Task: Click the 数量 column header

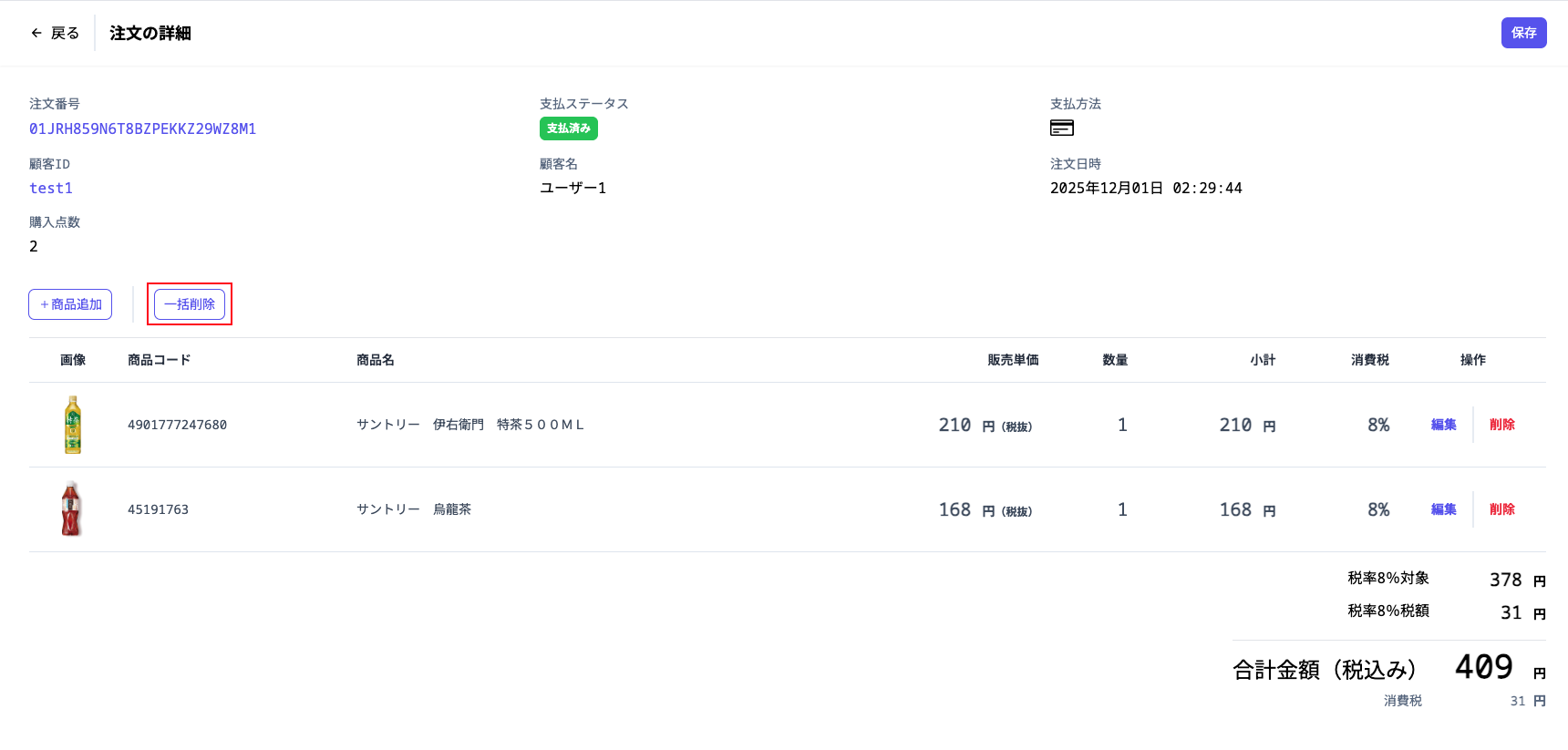Action: (1115, 360)
